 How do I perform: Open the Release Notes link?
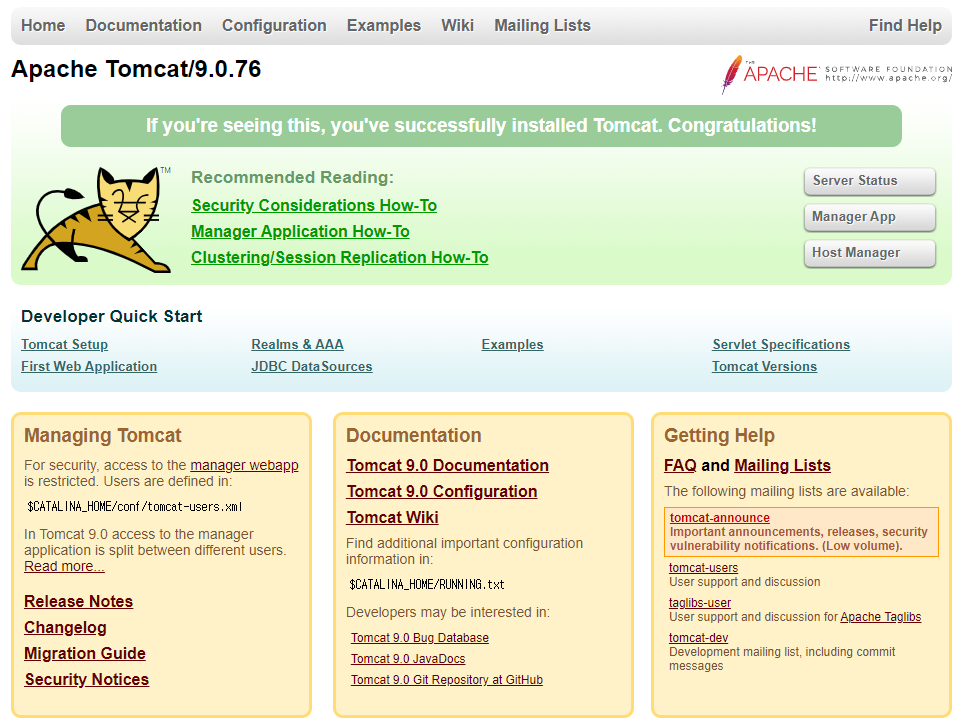[78, 601]
